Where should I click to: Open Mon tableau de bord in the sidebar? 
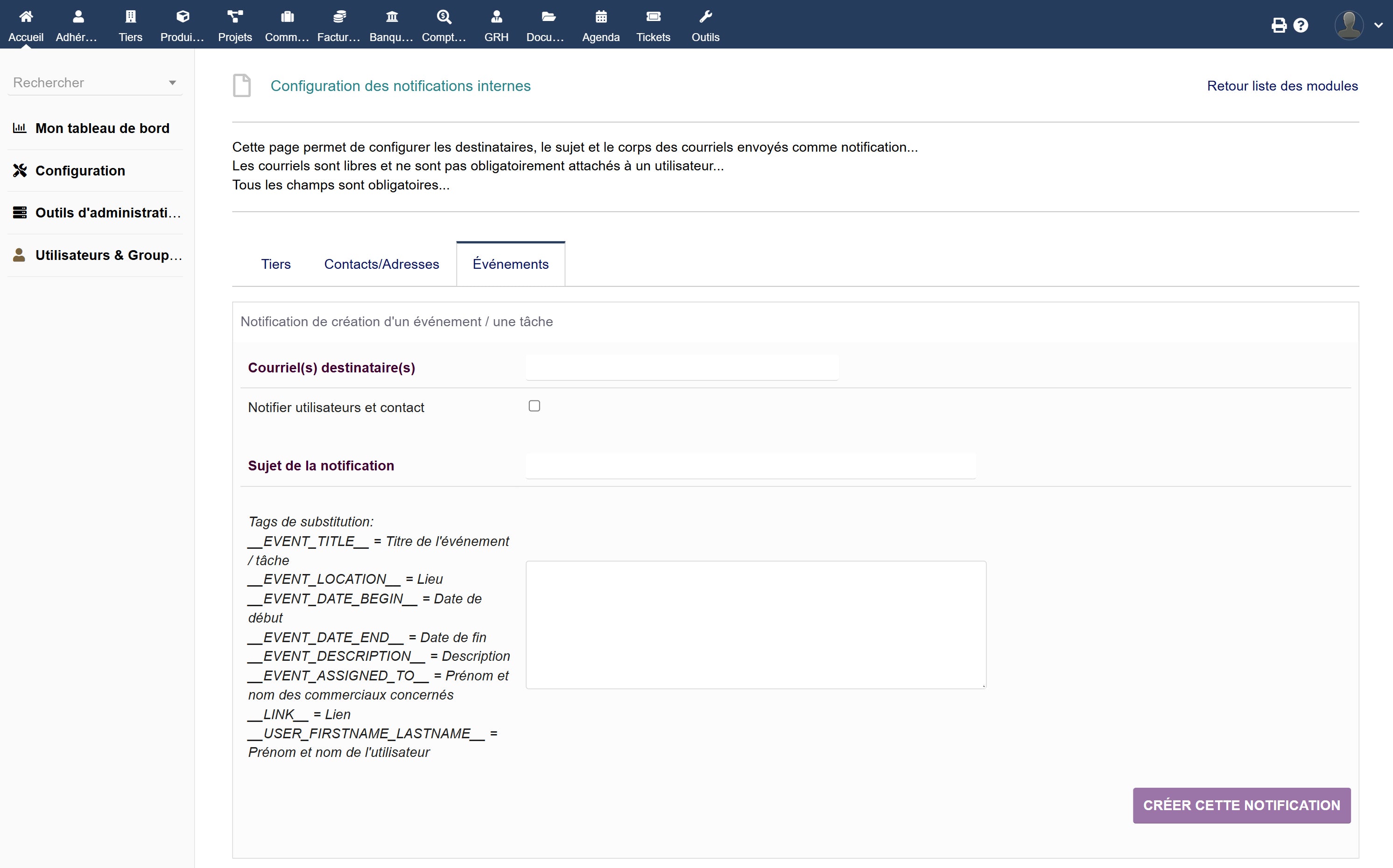coord(102,128)
